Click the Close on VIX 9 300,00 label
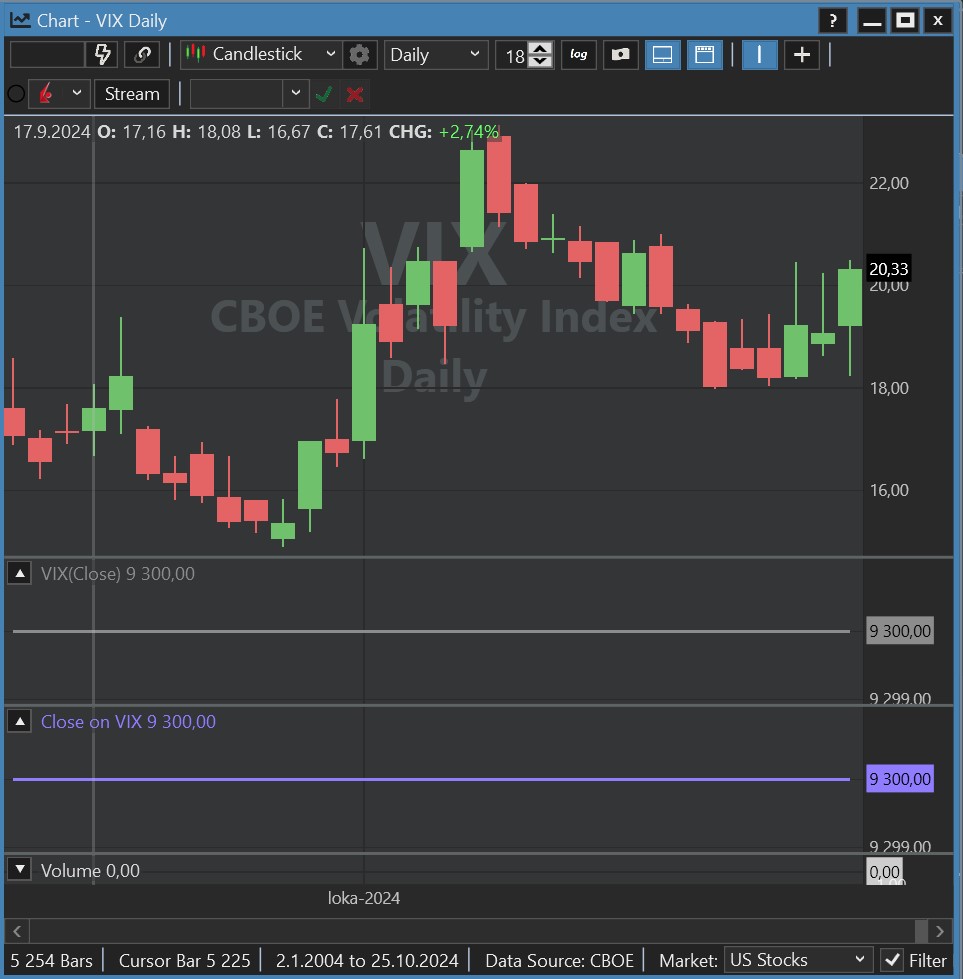This screenshot has height=979, width=963. [x=128, y=722]
